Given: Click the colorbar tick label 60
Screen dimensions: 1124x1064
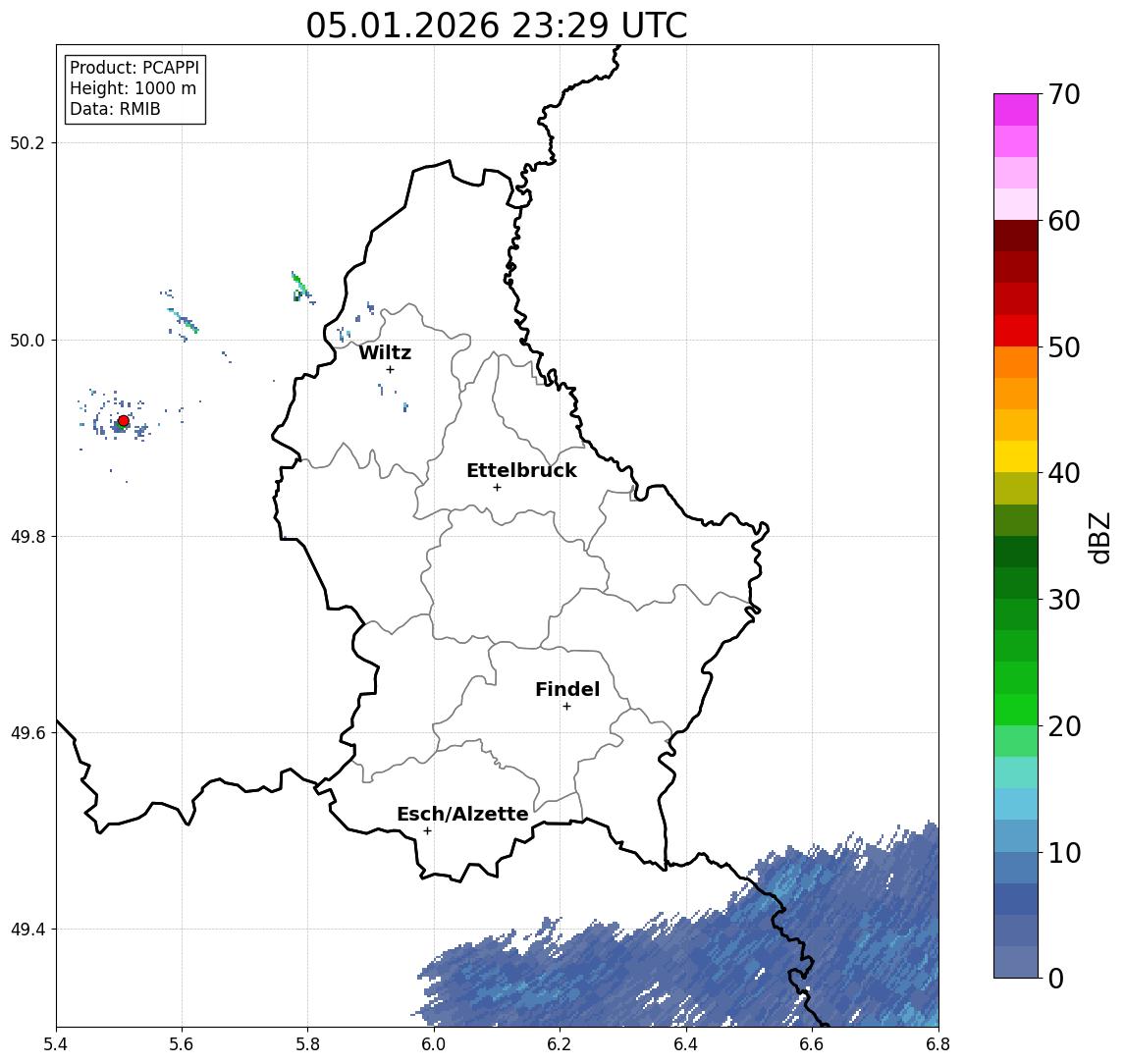Looking at the screenshot, I should (1063, 221).
